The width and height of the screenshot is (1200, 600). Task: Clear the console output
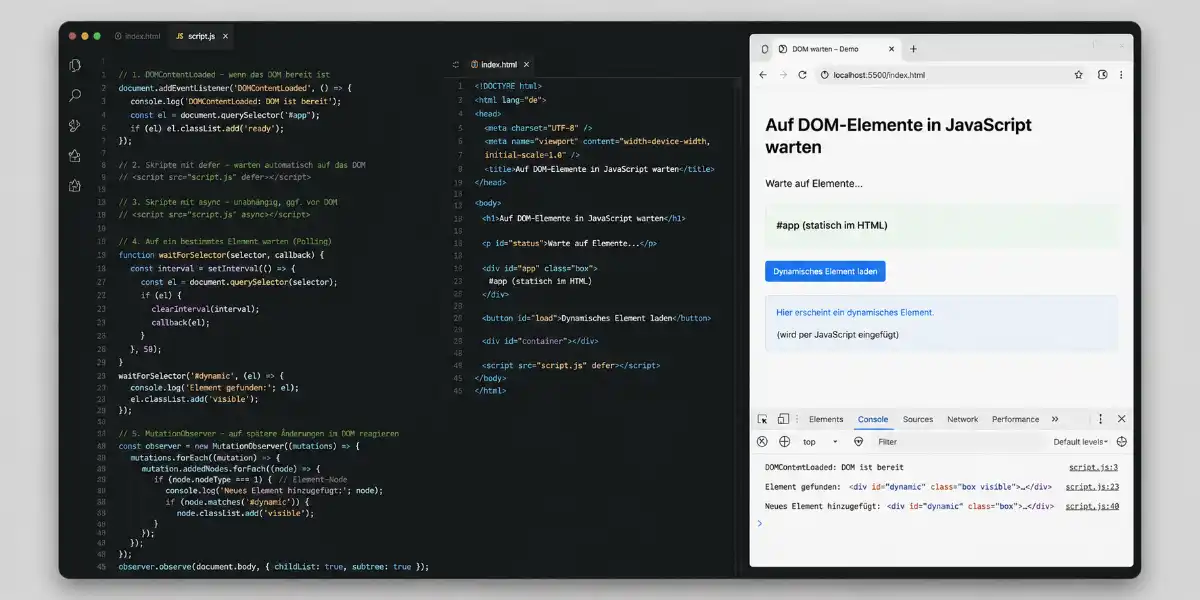pyautogui.click(x=762, y=441)
